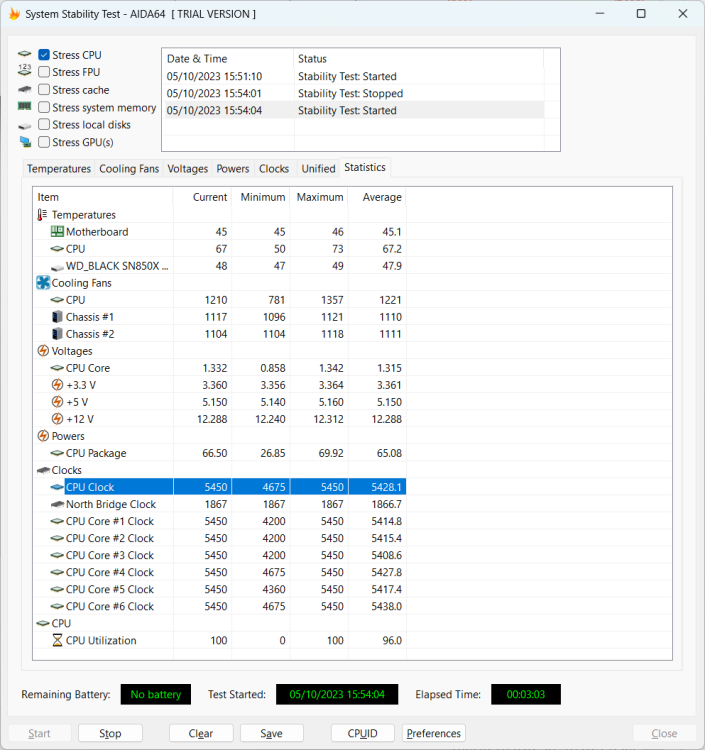Enable the Stress local disks checkbox

pos(44,124)
